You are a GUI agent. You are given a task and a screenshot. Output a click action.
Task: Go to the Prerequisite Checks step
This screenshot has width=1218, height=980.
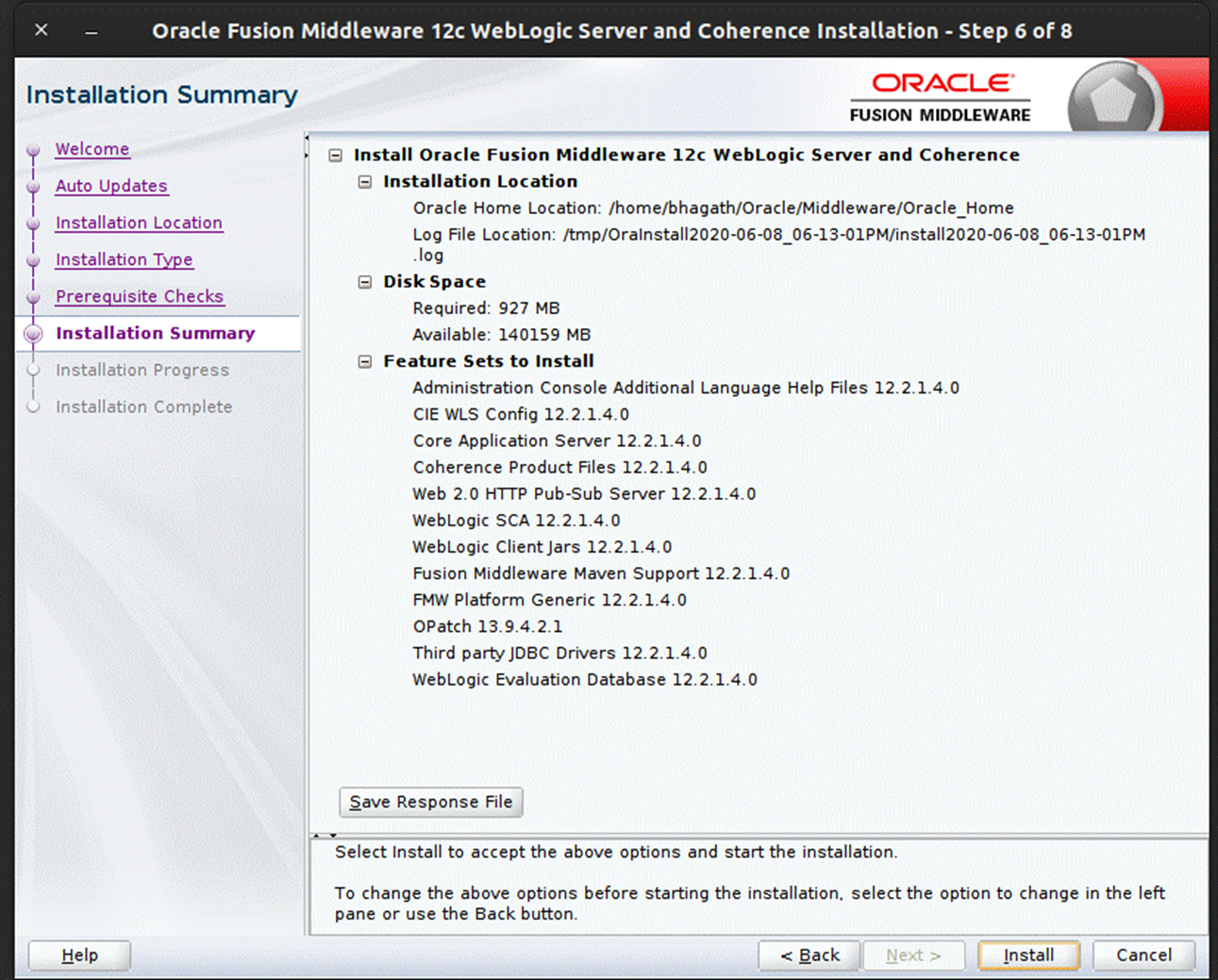[x=140, y=296]
